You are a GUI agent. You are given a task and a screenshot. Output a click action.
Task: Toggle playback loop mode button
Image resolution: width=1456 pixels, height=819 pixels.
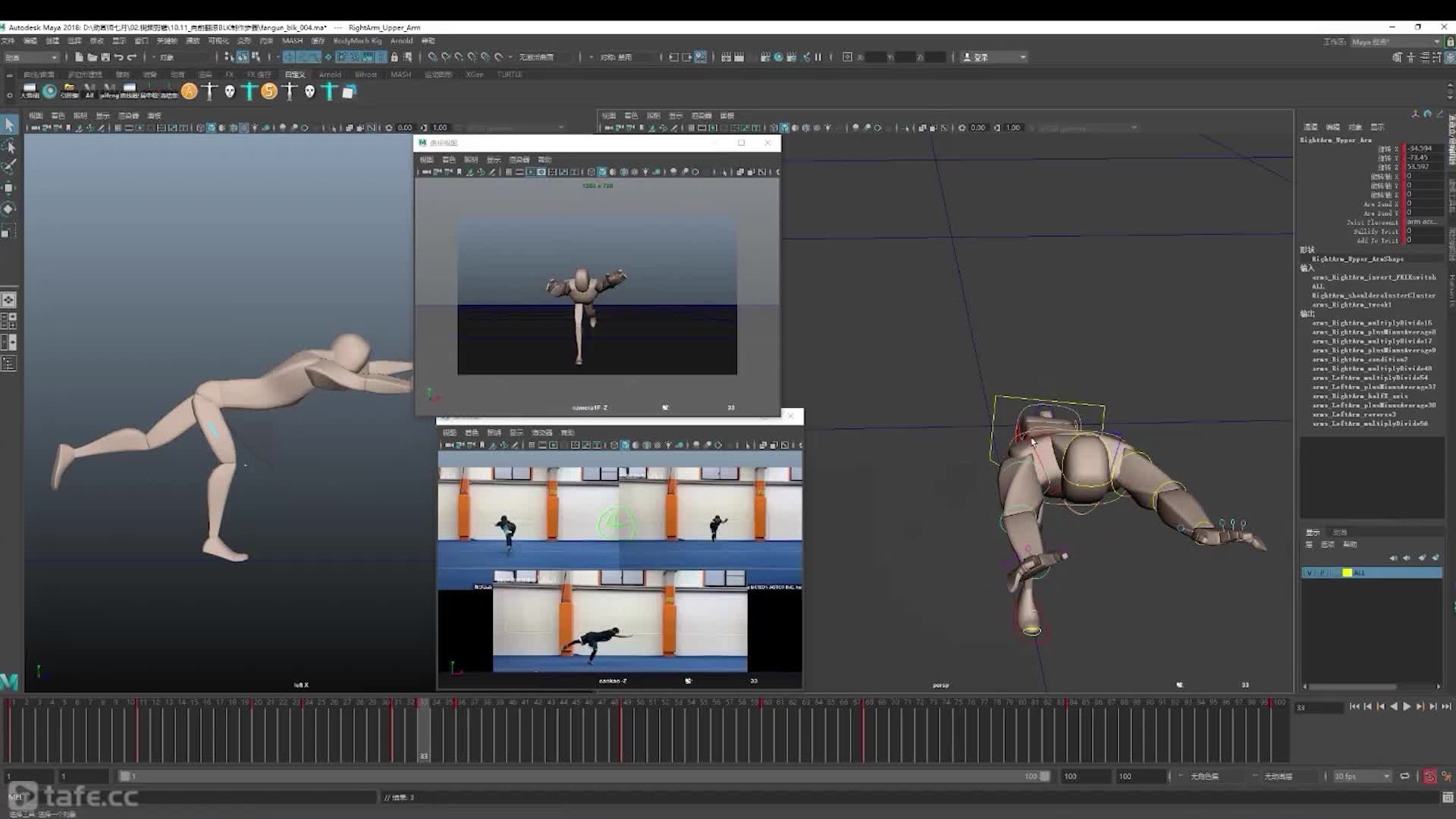point(1404,777)
